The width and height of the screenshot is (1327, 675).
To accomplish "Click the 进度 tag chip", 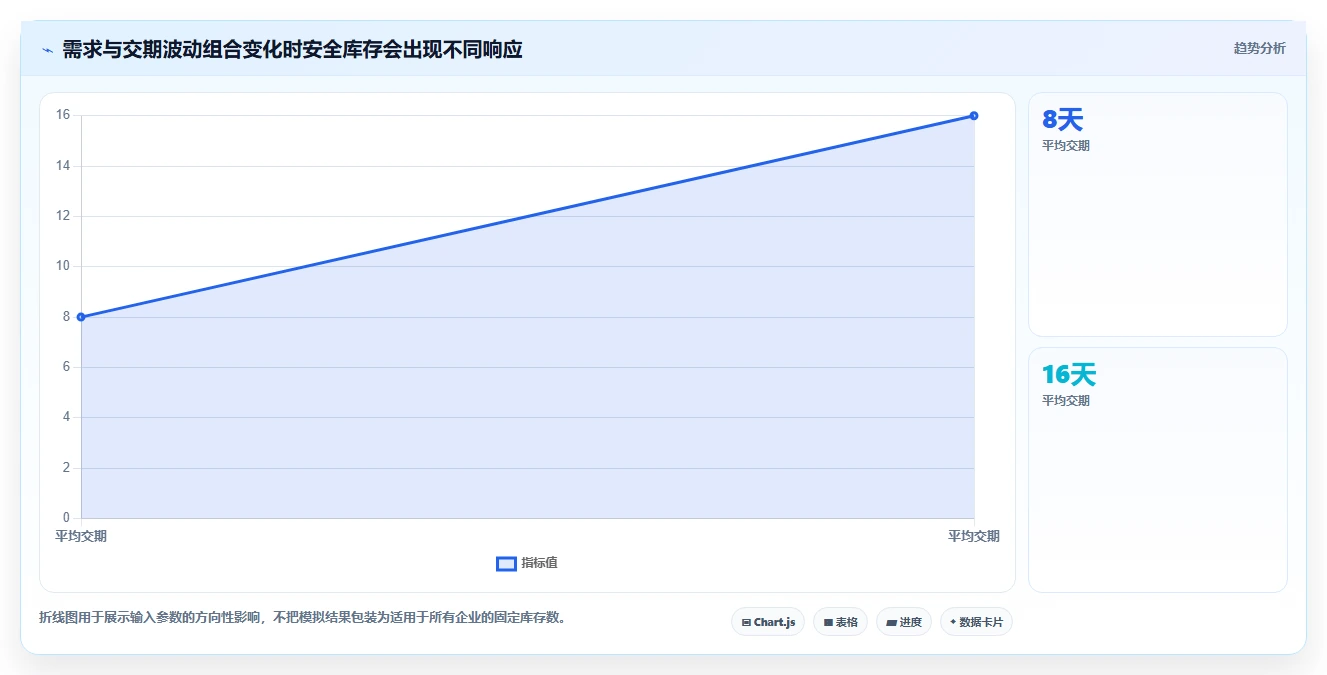I will (x=904, y=622).
